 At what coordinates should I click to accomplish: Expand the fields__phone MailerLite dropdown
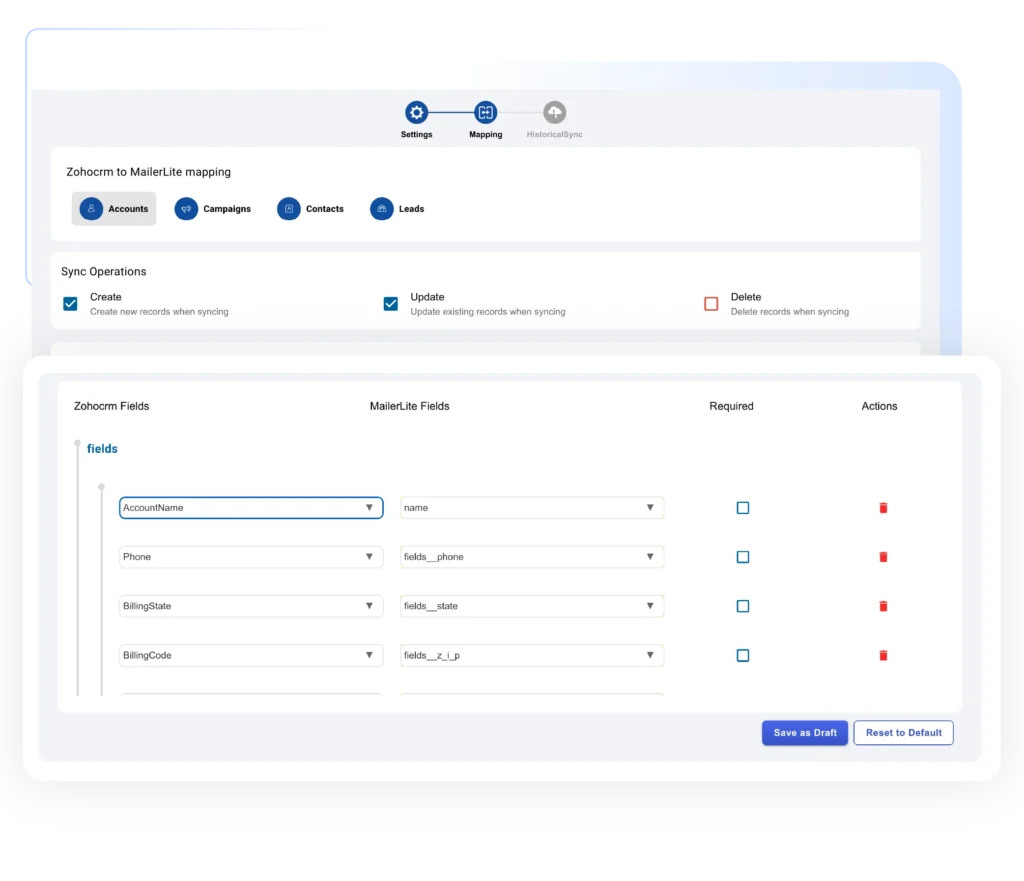click(x=531, y=557)
